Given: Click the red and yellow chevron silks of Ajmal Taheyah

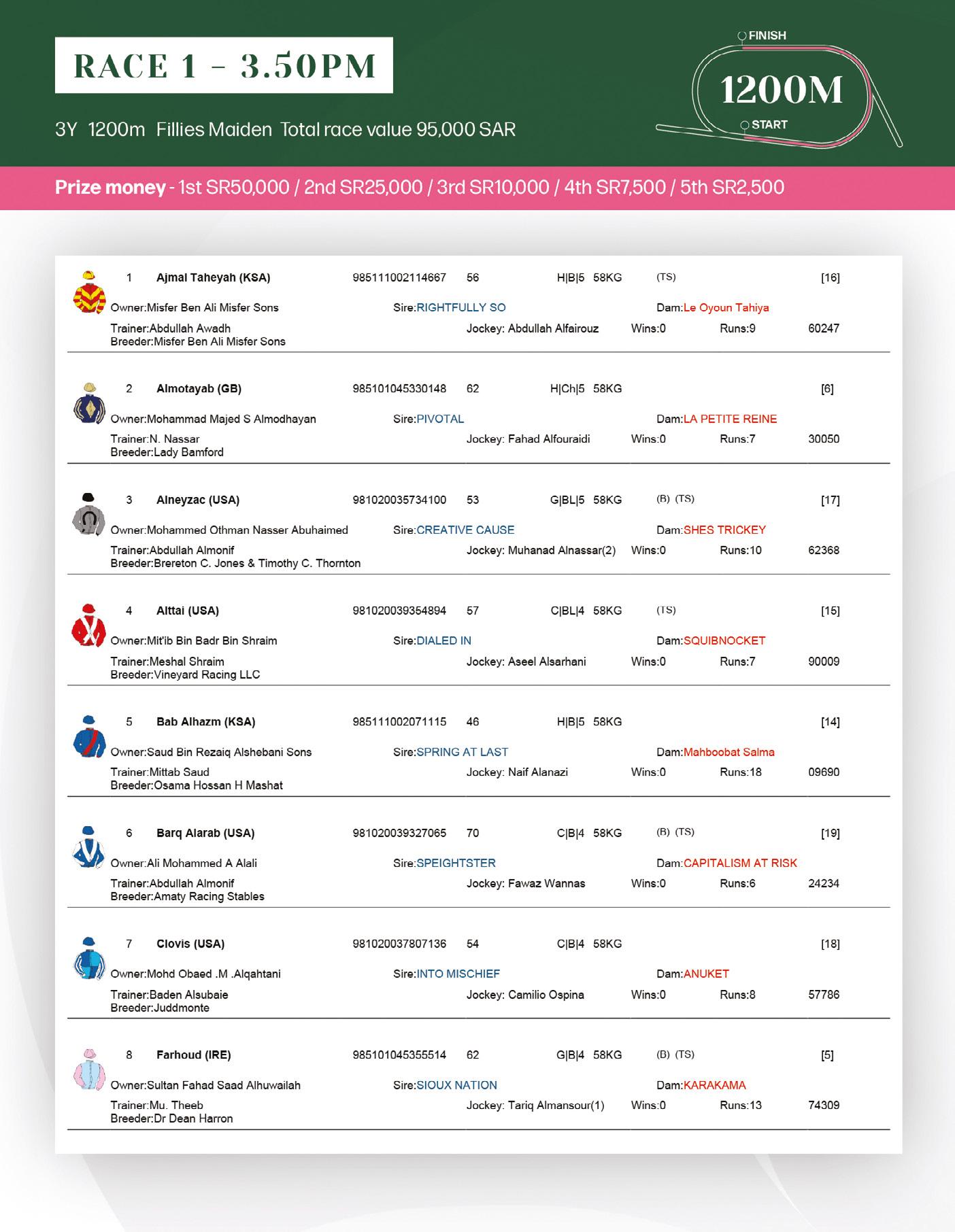Looking at the screenshot, I should point(89,292).
